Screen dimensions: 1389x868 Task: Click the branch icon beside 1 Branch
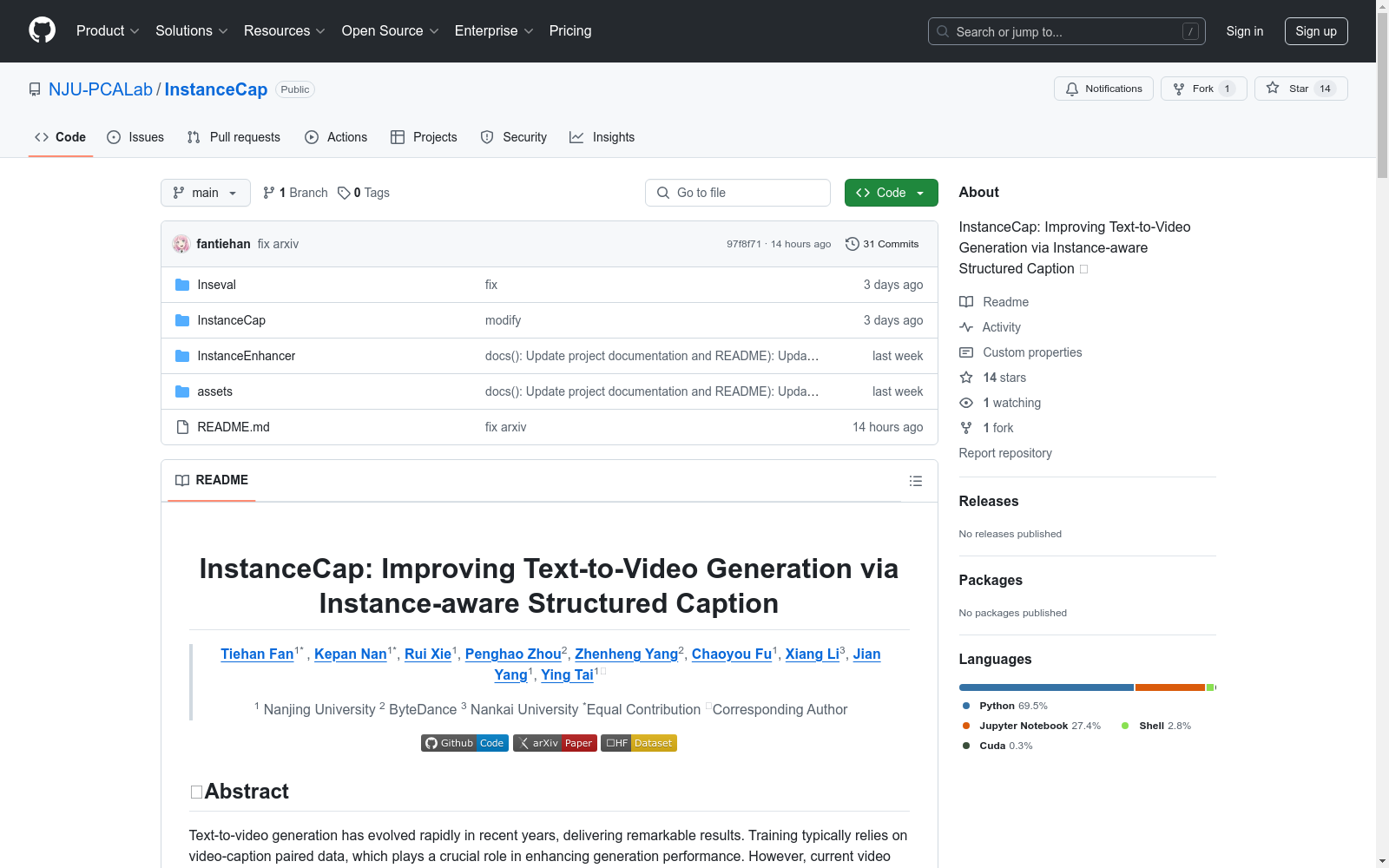pyautogui.click(x=269, y=193)
